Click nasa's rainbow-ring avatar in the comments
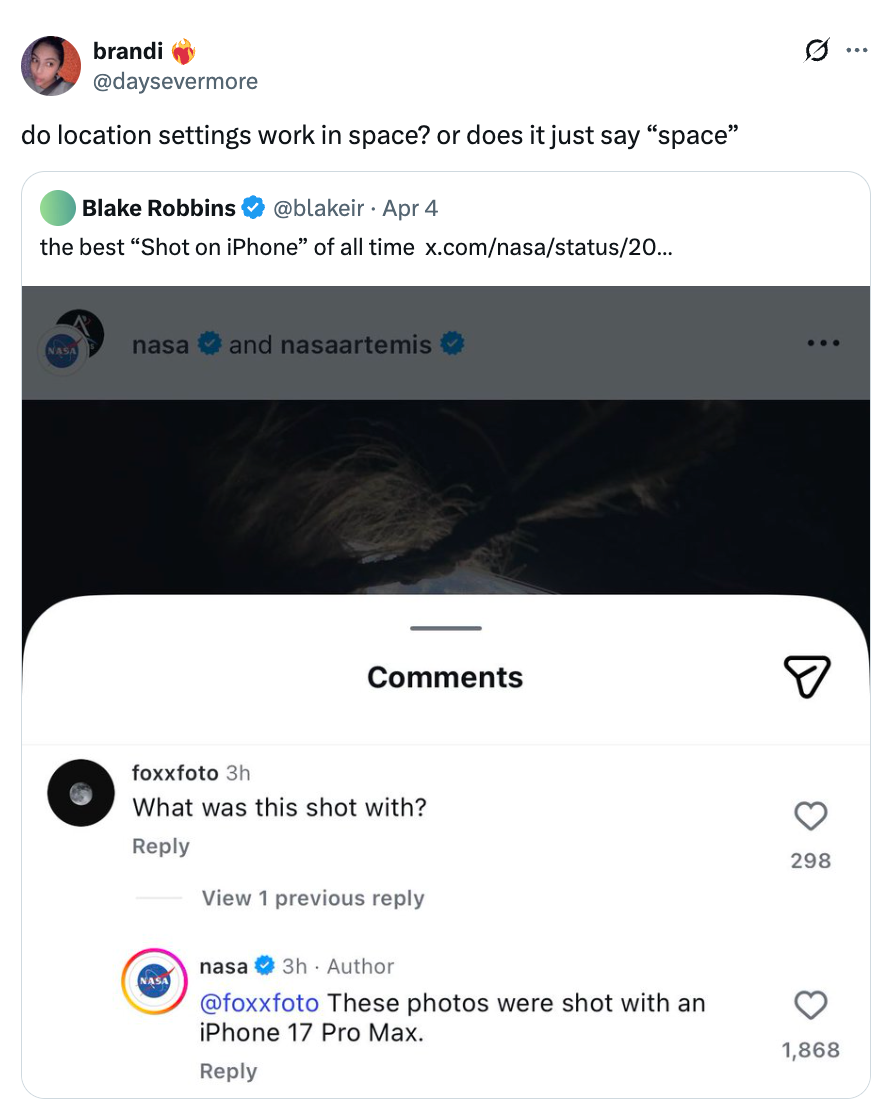The image size is (892, 1118). [x=153, y=981]
